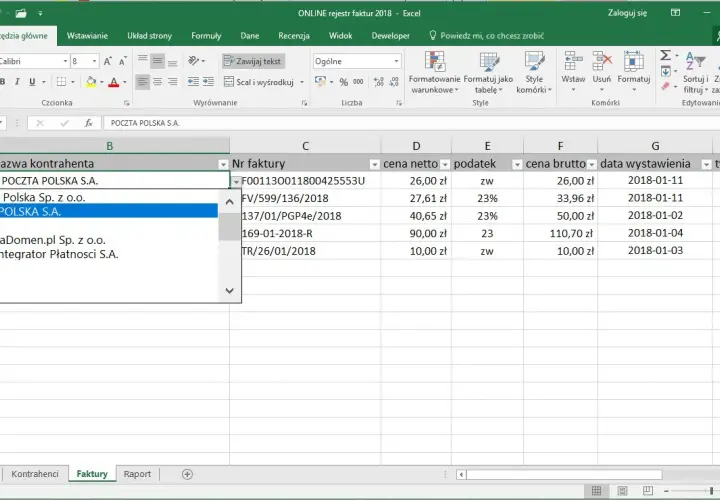Open the Calibri font name dropdown

click(65, 61)
